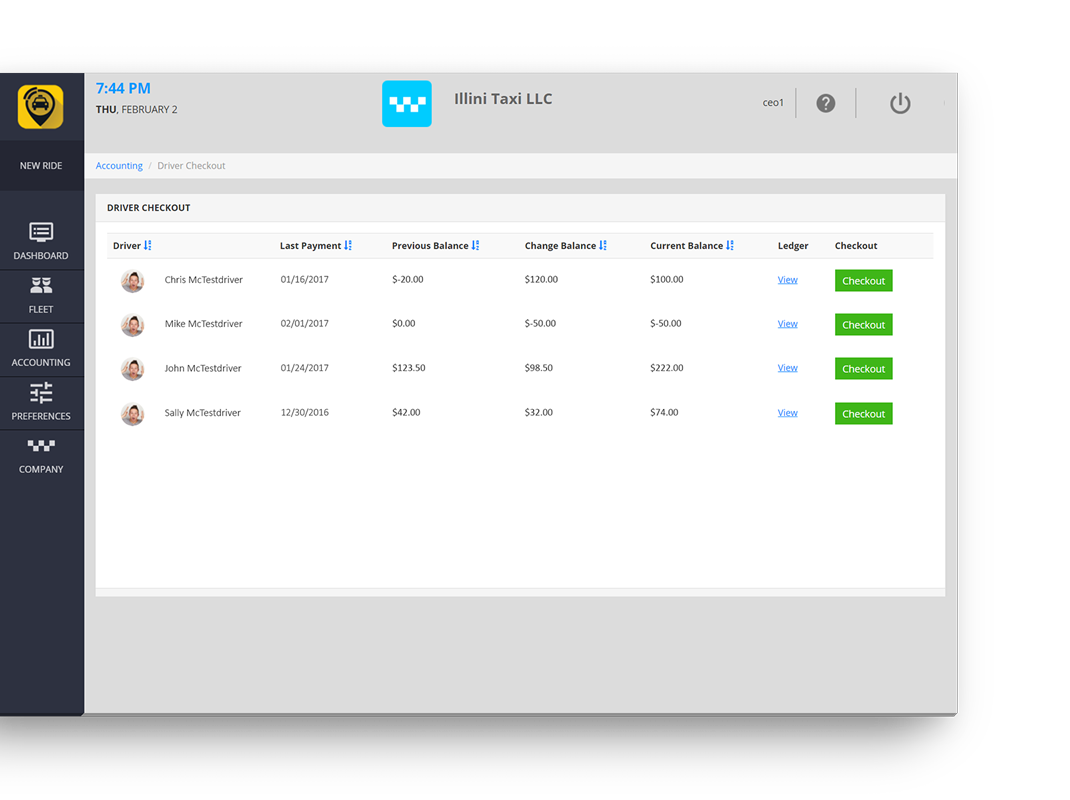Select the name John McTestdriver

tap(203, 369)
